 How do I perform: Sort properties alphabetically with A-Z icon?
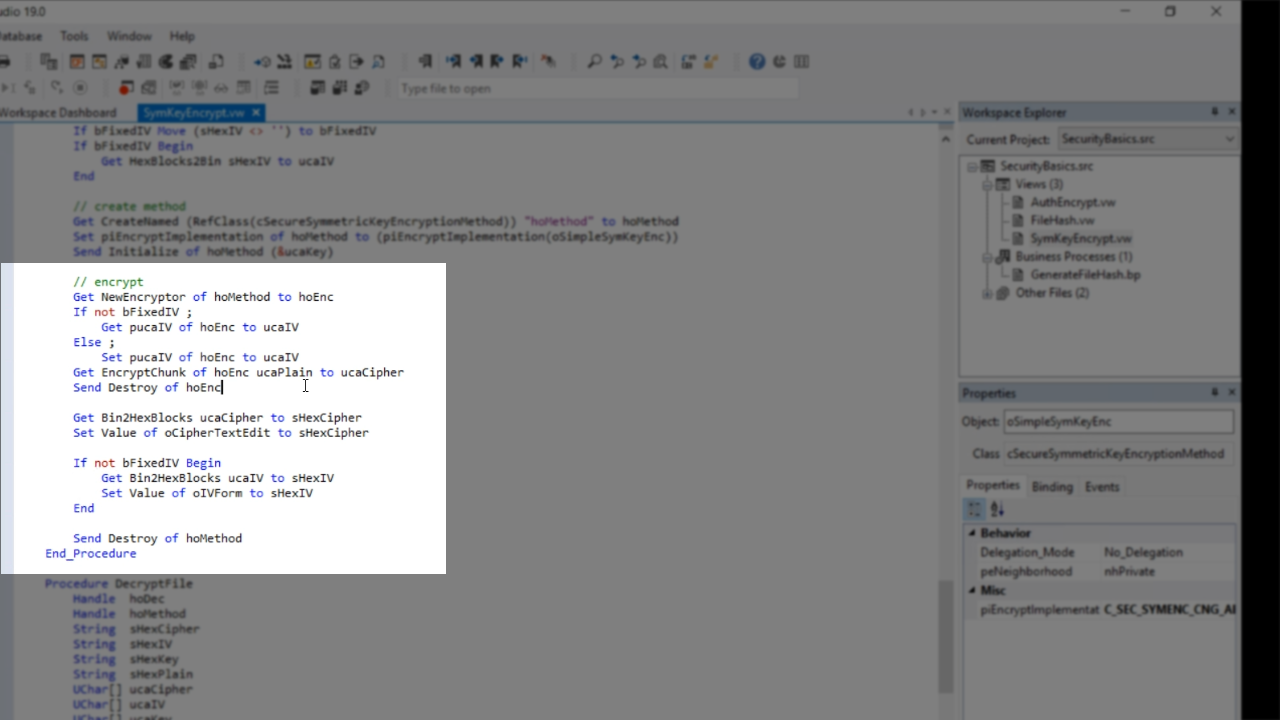coord(998,510)
